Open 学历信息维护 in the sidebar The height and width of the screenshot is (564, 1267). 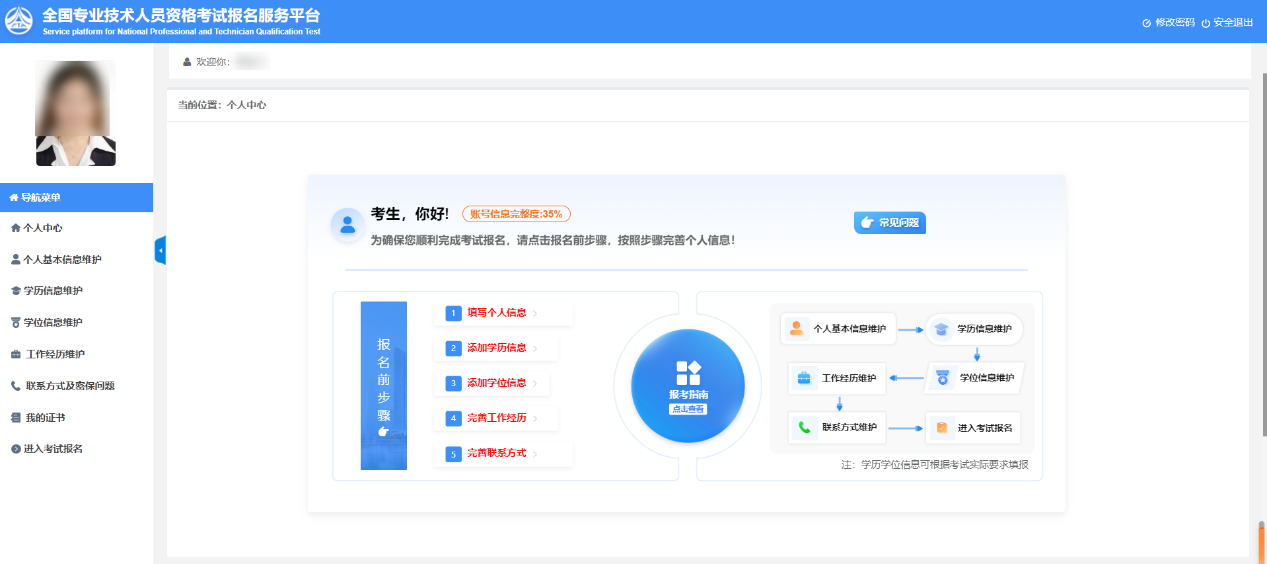53,291
